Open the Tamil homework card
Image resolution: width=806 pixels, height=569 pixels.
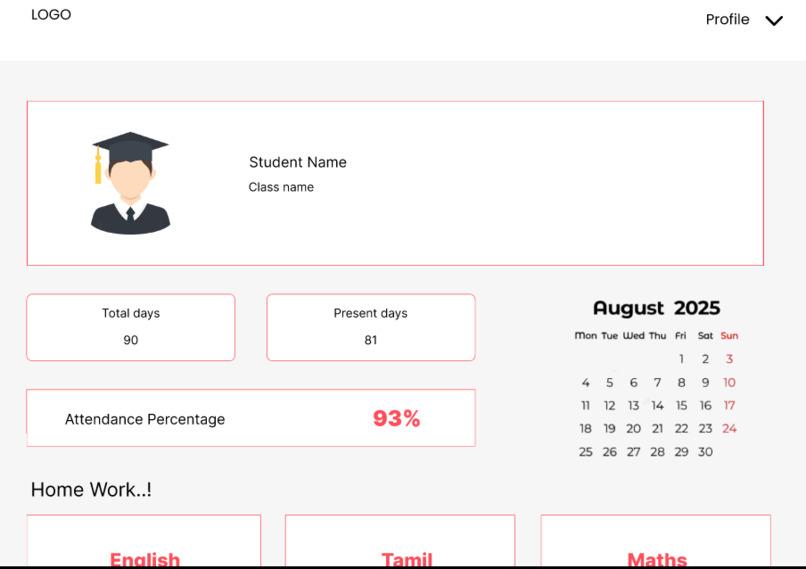point(400,540)
